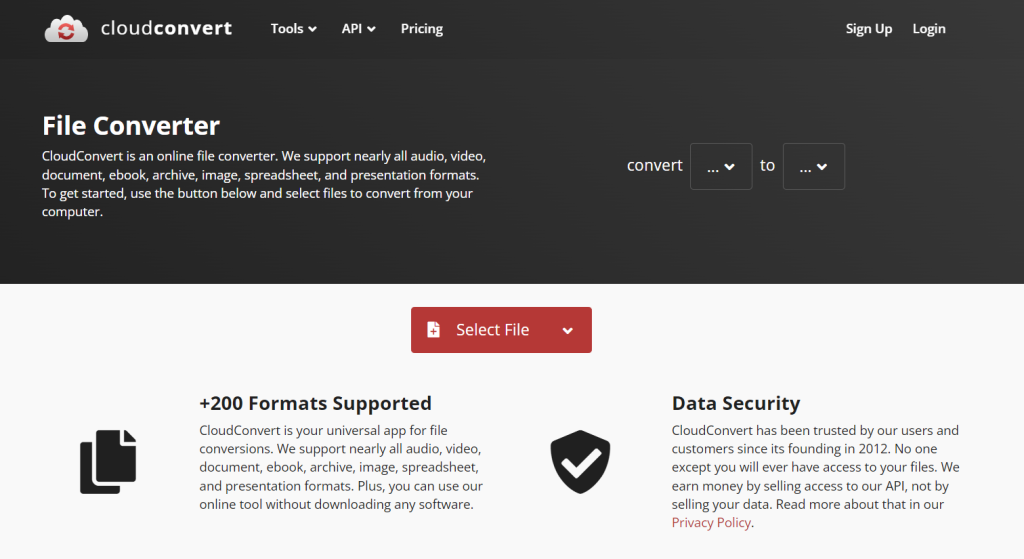Click Login in the header
Viewport: 1024px width, 559px height.
[x=928, y=29]
